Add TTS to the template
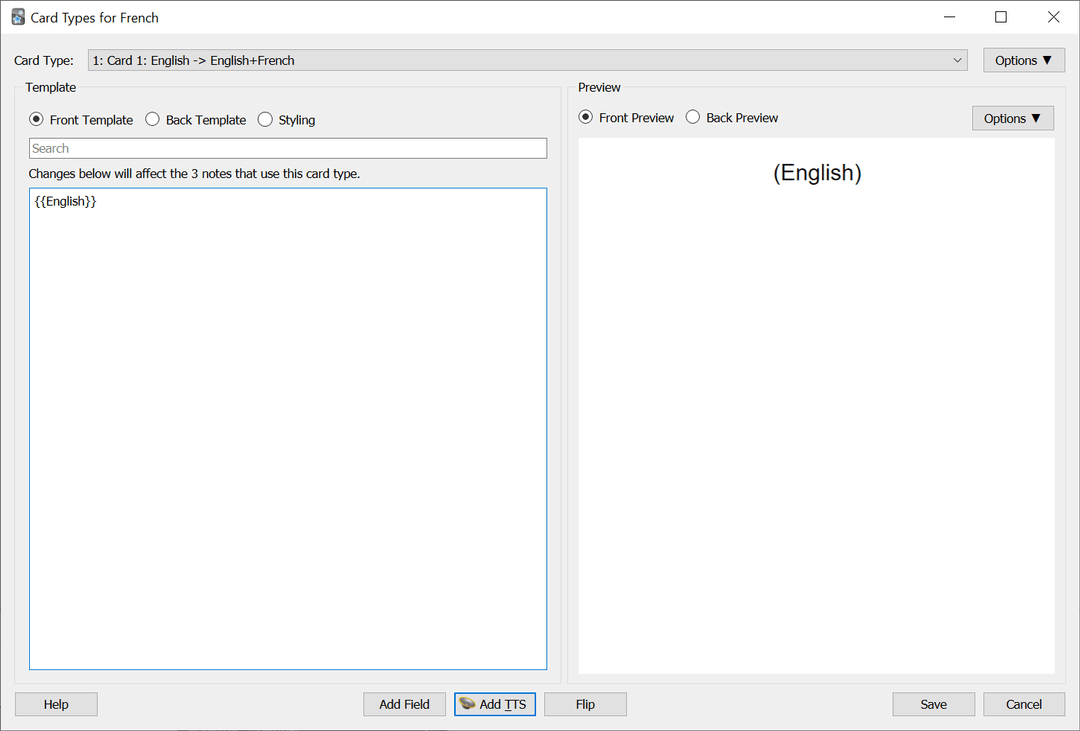 494,704
